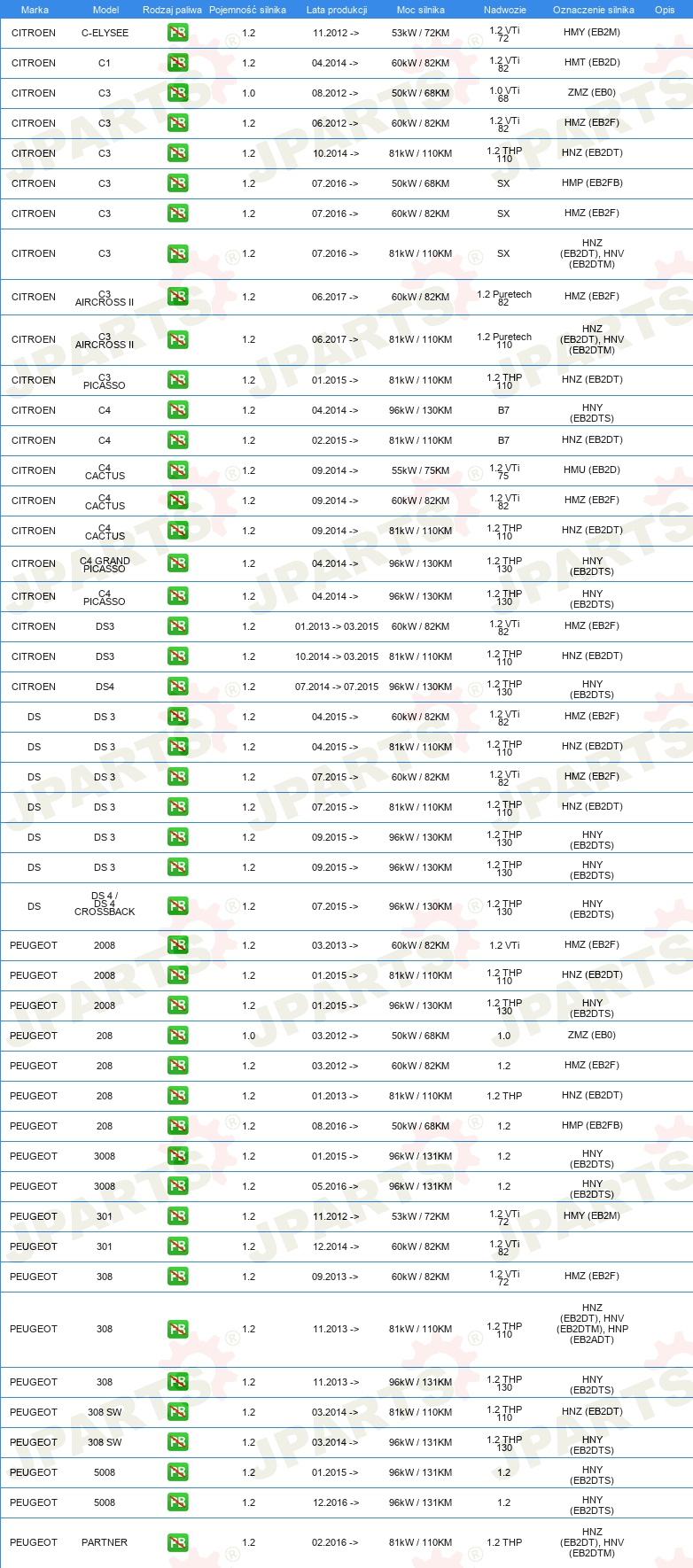The height and width of the screenshot is (1568, 693).
Task: Click production date 12.2016 ->
Action: tap(335, 1502)
